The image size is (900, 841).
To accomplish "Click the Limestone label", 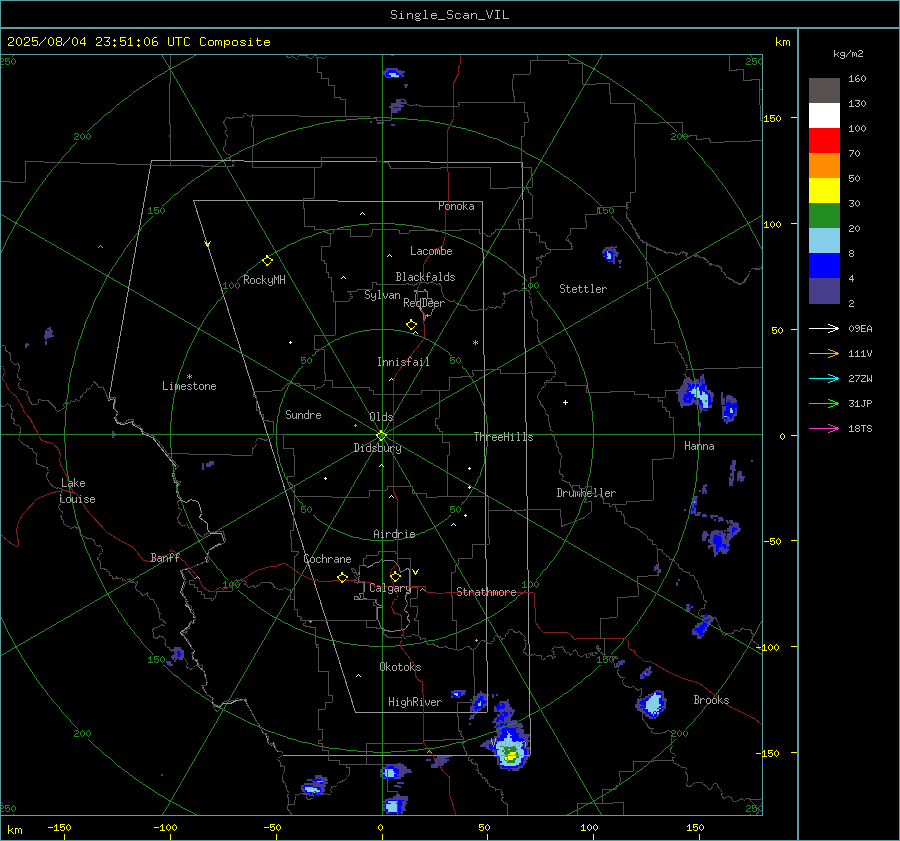I will [x=189, y=386].
